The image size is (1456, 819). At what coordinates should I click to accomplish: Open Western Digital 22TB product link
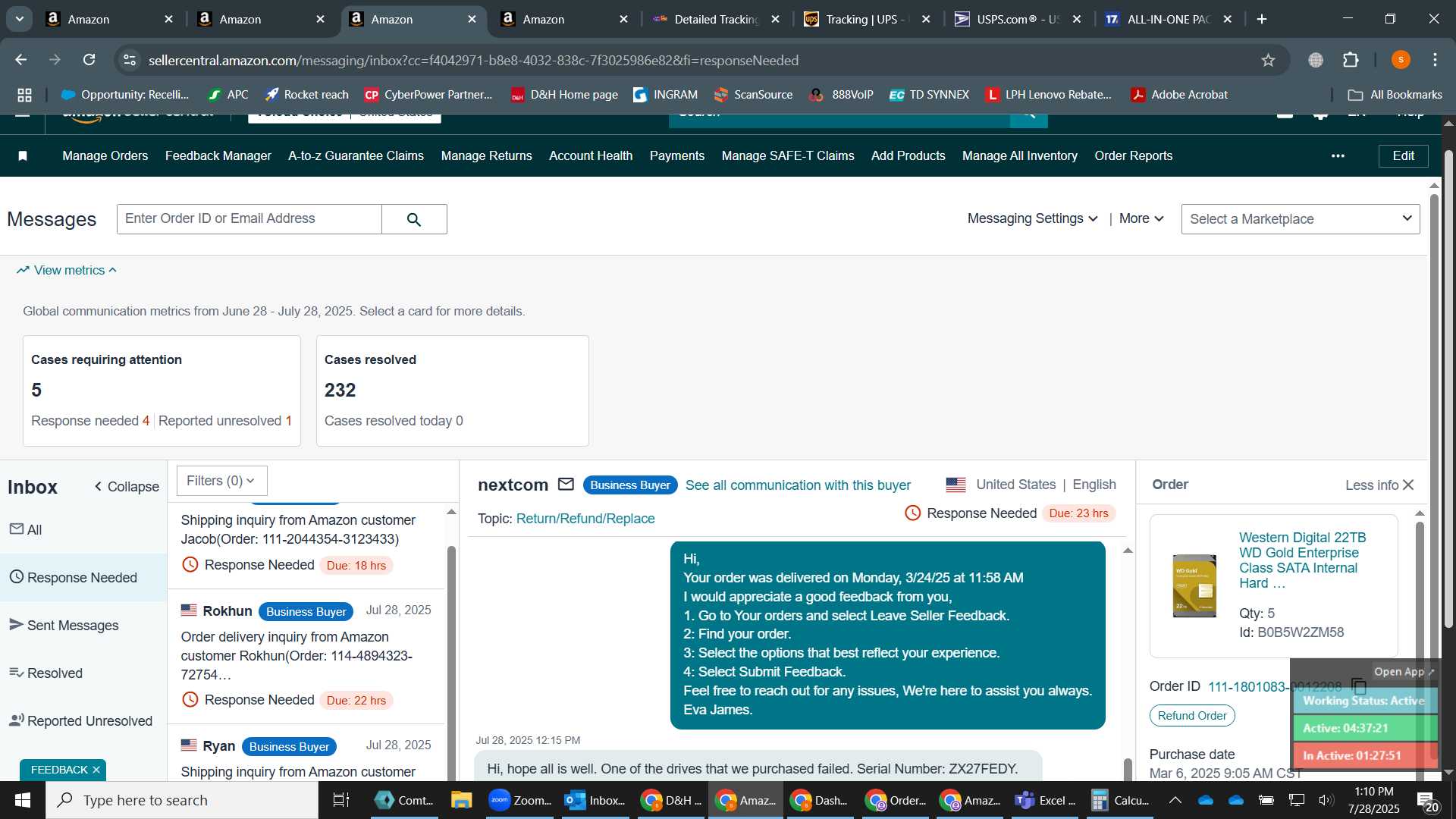coord(1302,560)
